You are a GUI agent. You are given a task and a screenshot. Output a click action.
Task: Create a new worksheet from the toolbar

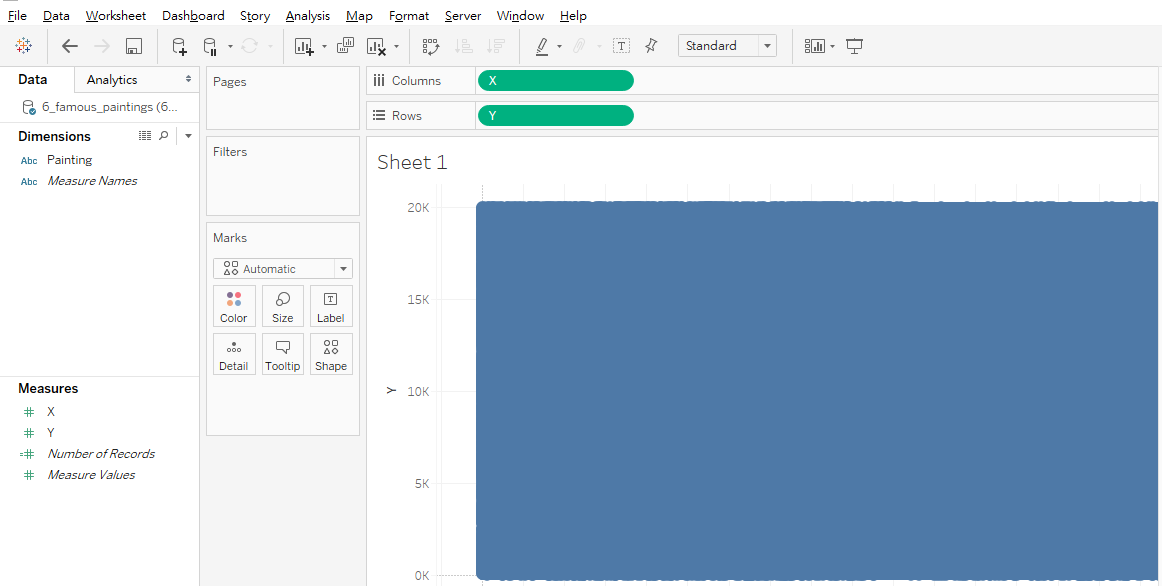pos(304,46)
